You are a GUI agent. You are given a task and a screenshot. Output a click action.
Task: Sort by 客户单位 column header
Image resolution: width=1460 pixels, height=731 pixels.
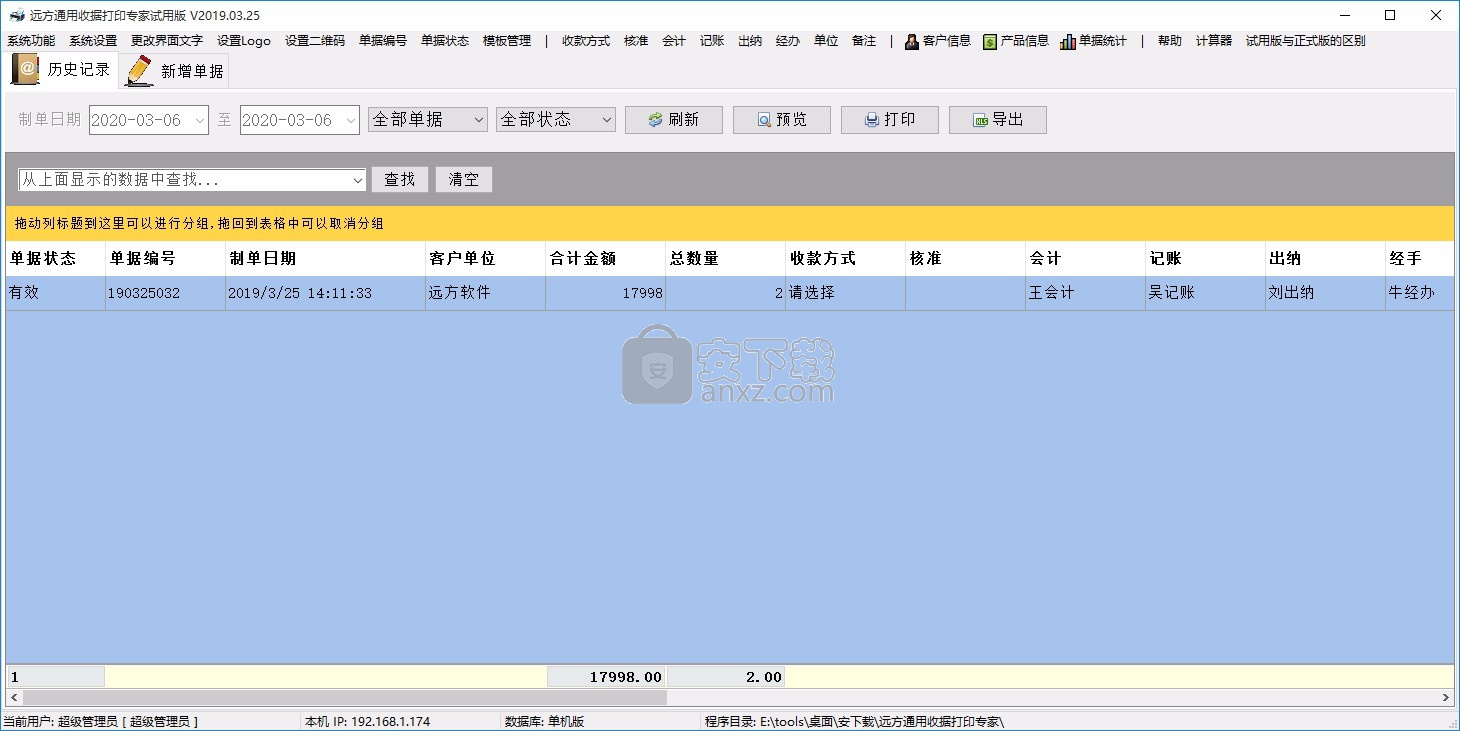click(x=485, y=258)
